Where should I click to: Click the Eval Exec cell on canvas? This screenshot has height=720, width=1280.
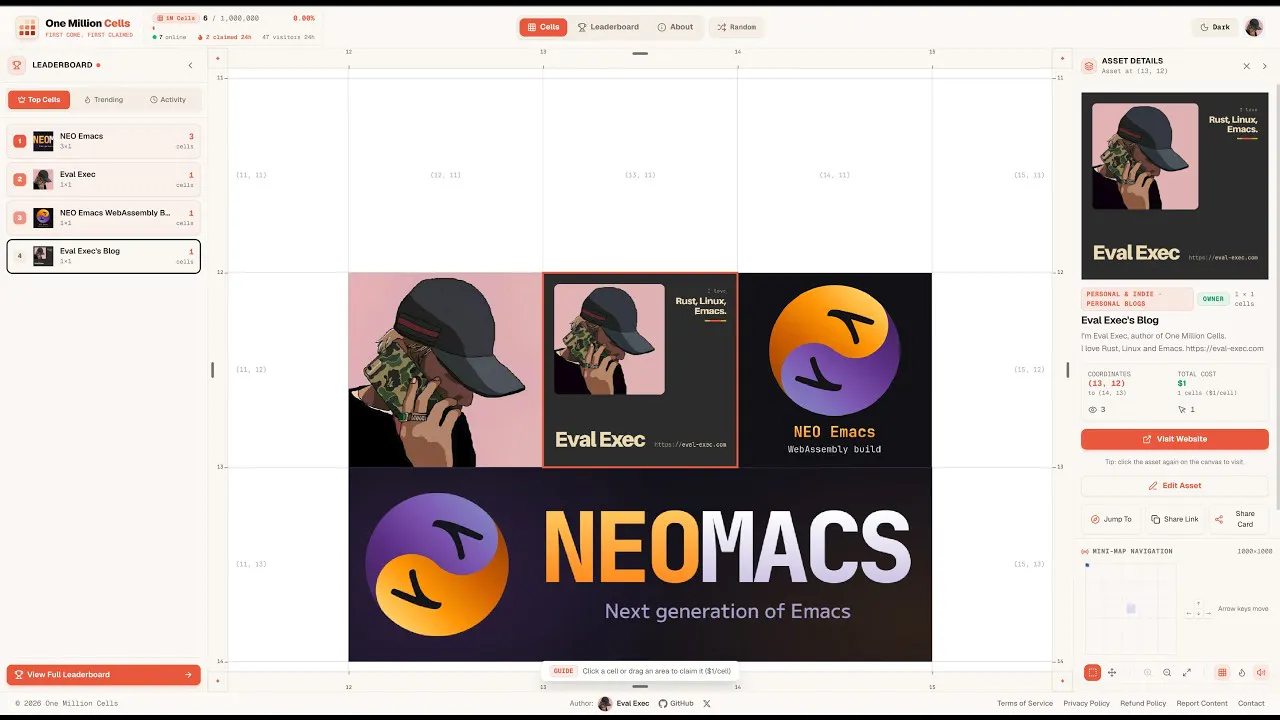tap(445, 370)
